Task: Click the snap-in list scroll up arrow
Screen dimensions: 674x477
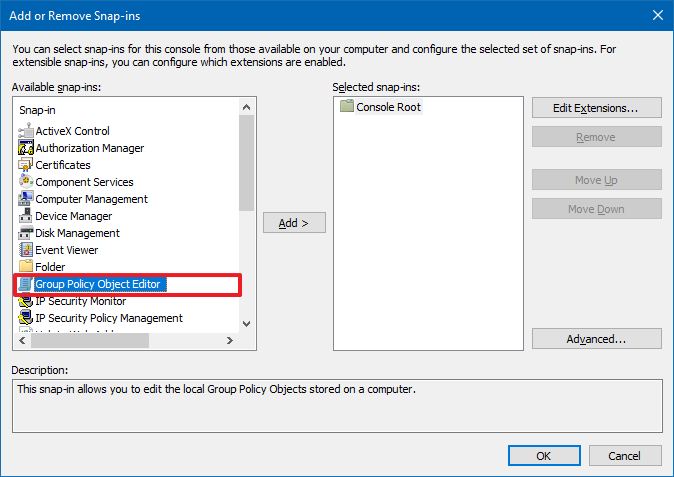Action: tap(246, 107)
